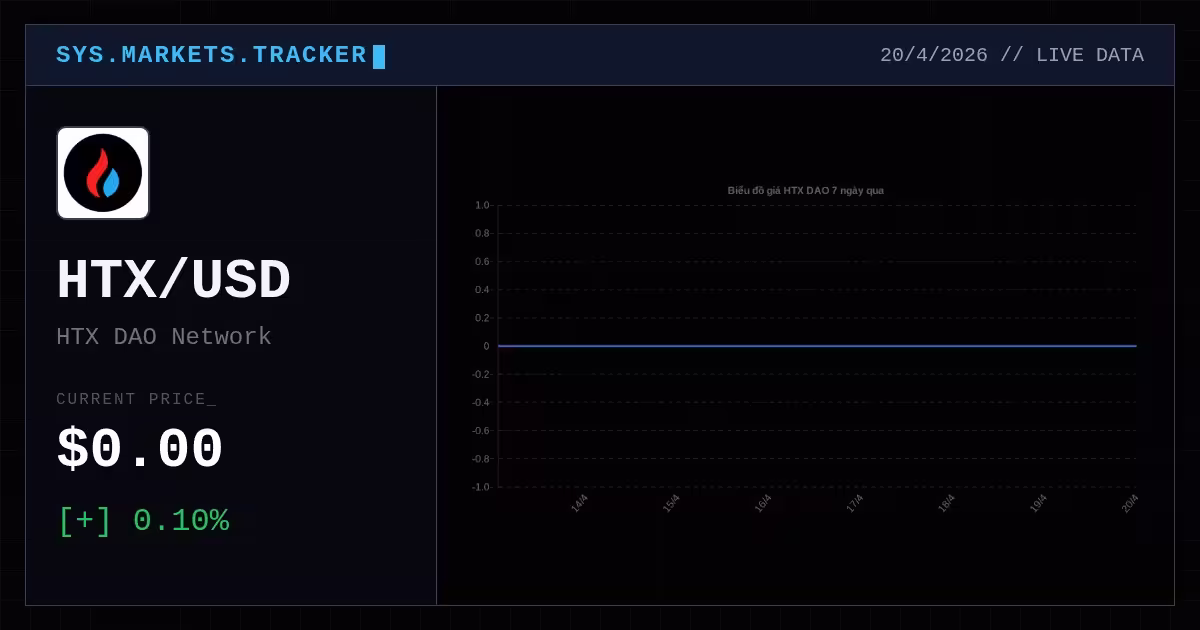This screenshot has width=1200, height=630.
Task: Select the 18/4 date on x-axis
Action: [x=946, y=503]
